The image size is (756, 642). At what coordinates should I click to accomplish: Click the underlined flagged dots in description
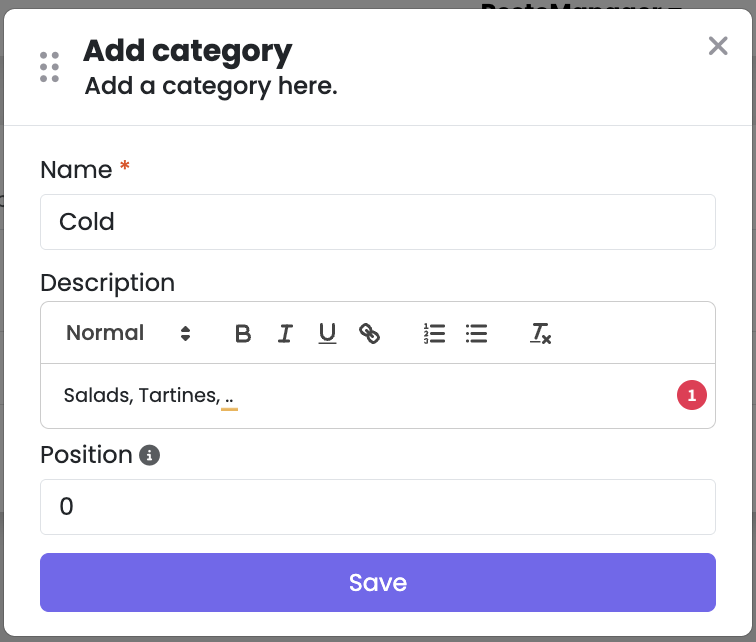230,400
